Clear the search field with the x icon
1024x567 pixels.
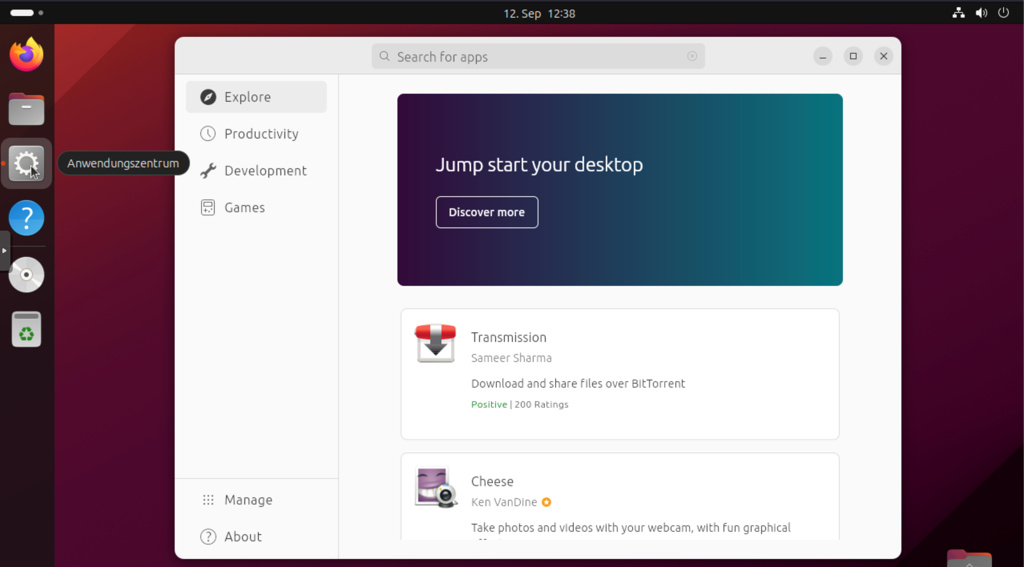pos(692,56)
